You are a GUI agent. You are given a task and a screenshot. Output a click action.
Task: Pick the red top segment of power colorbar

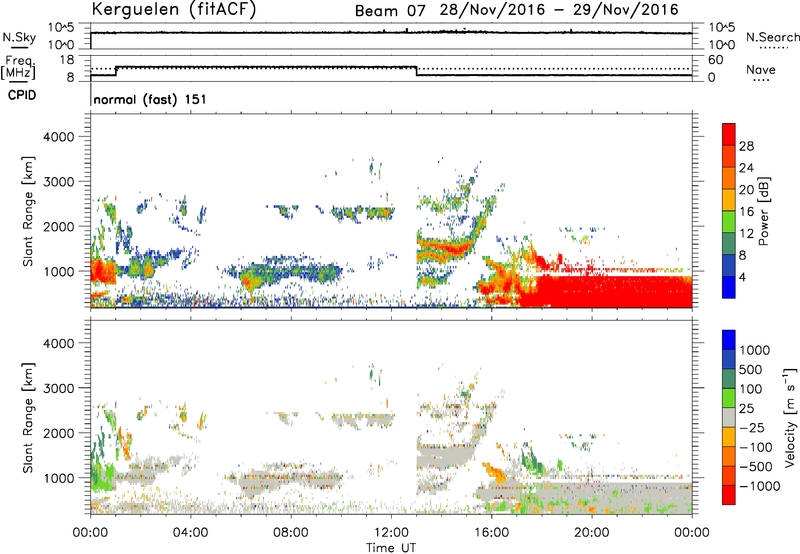click(729, 135)
